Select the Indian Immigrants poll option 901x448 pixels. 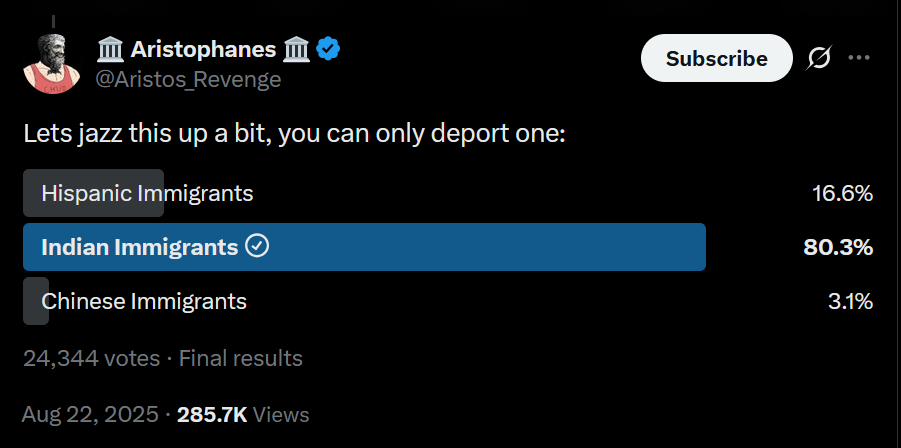click(x=139, y=247)
